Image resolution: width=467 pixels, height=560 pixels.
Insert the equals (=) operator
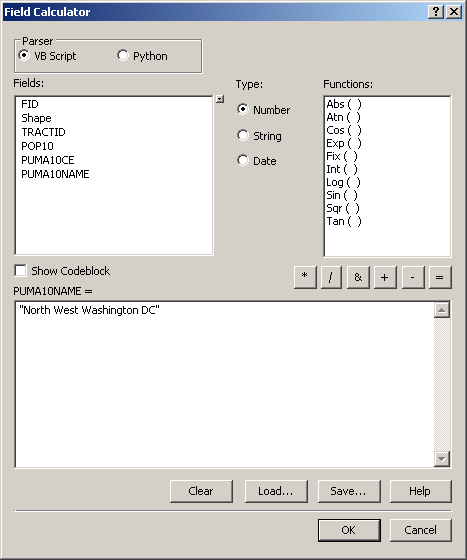tap(440, 277)
